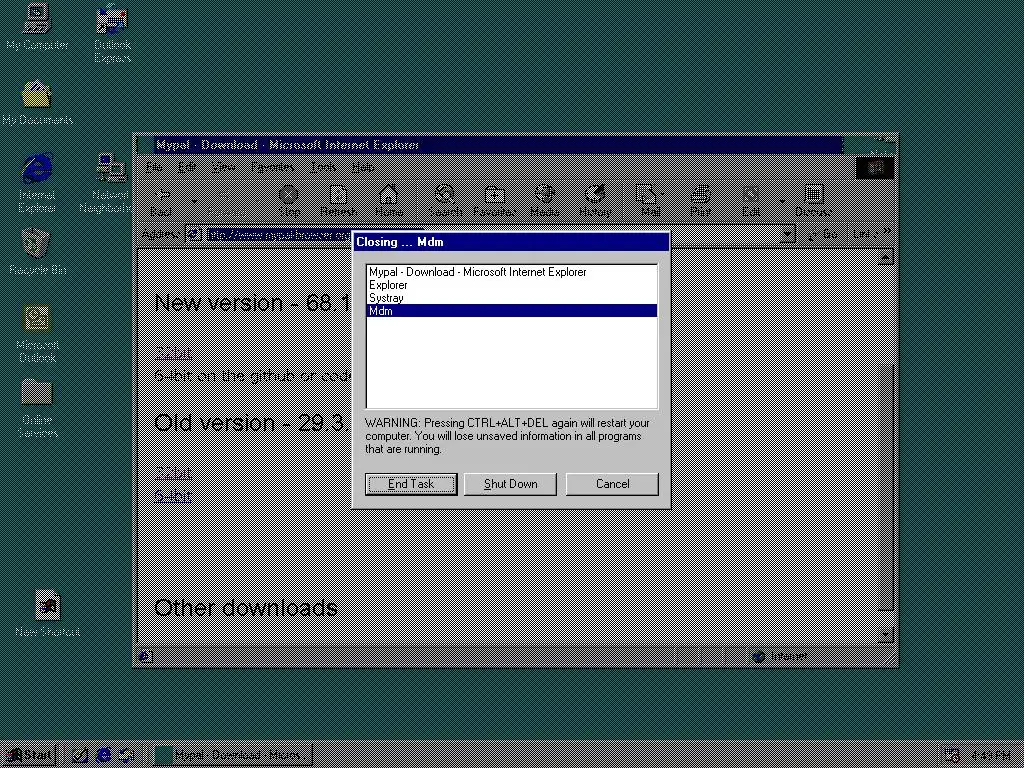Open My Computer desktop icon
This screenshot has height=768, width=1024.
point(37,27)
